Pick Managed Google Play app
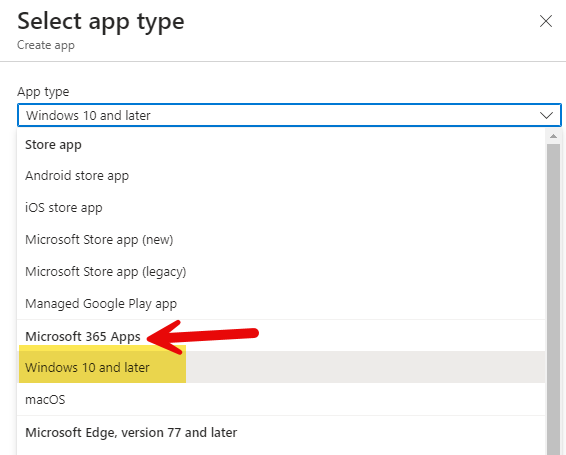 [281, 304]
